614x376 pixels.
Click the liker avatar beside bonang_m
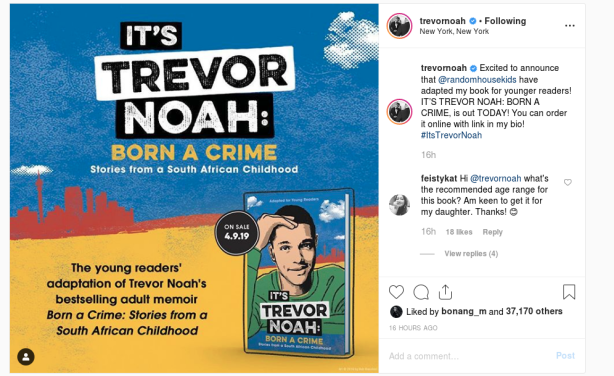(396, 312)
